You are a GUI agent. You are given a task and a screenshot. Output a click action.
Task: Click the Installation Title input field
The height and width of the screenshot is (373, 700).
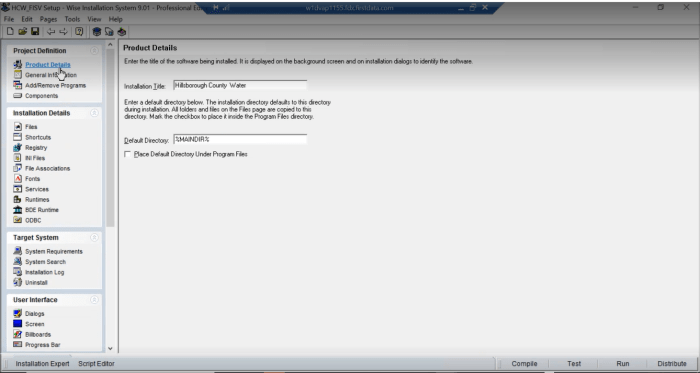[x=240, y=85]
